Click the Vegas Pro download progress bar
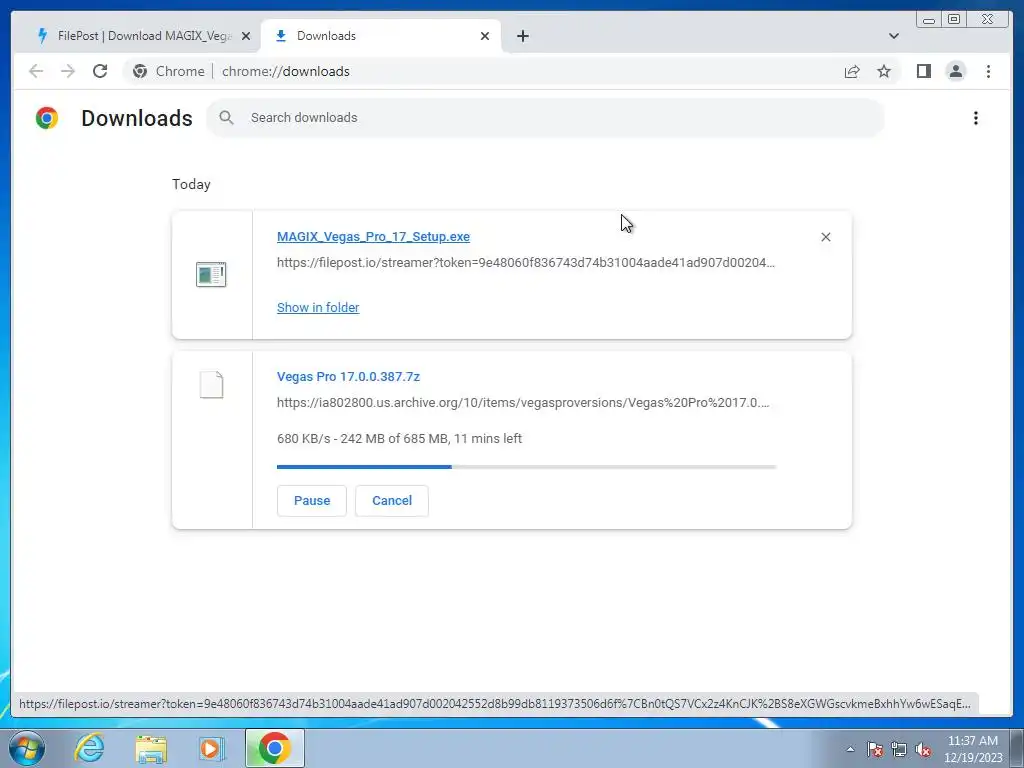The width and height of the screenshot is (1024, 768). 526,467
